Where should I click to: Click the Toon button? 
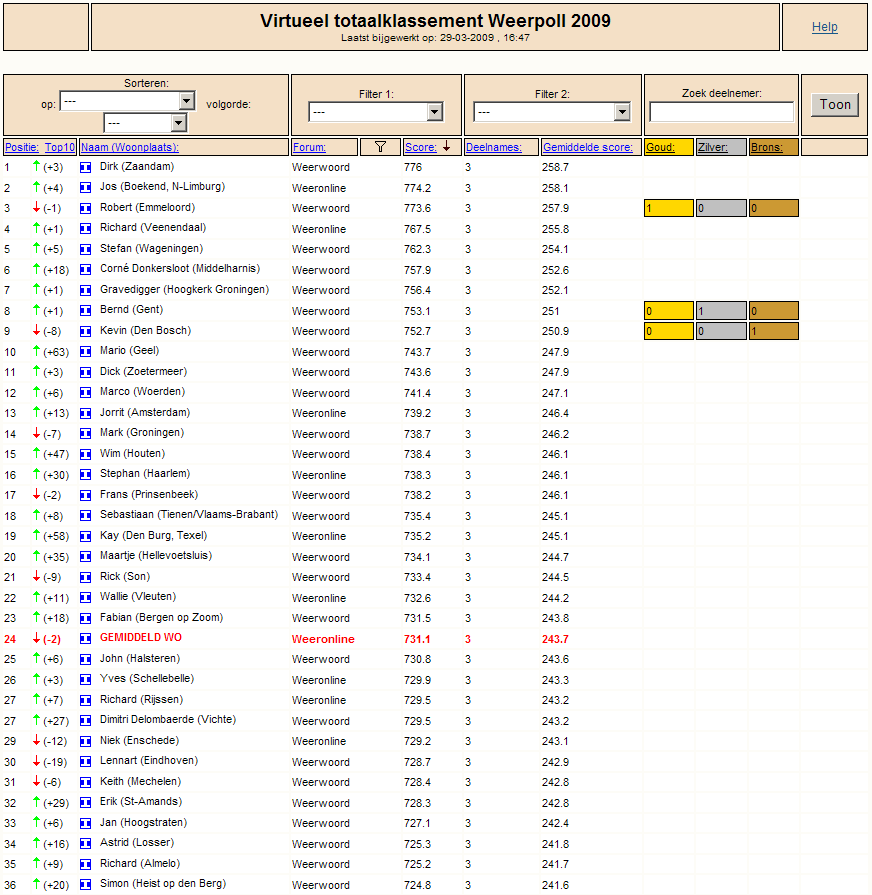tap(835, 104)
